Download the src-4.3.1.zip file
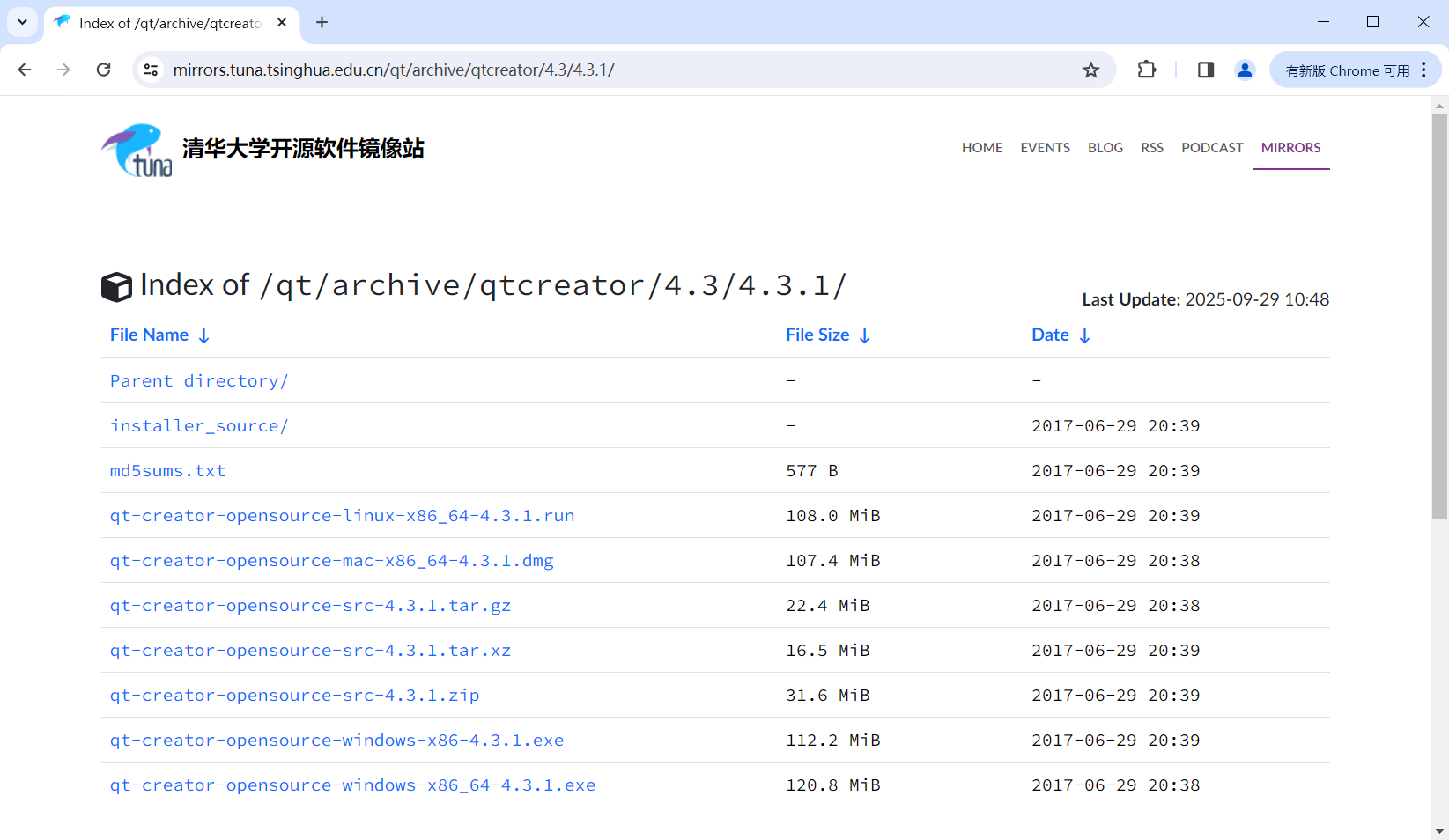 [294, 695]
